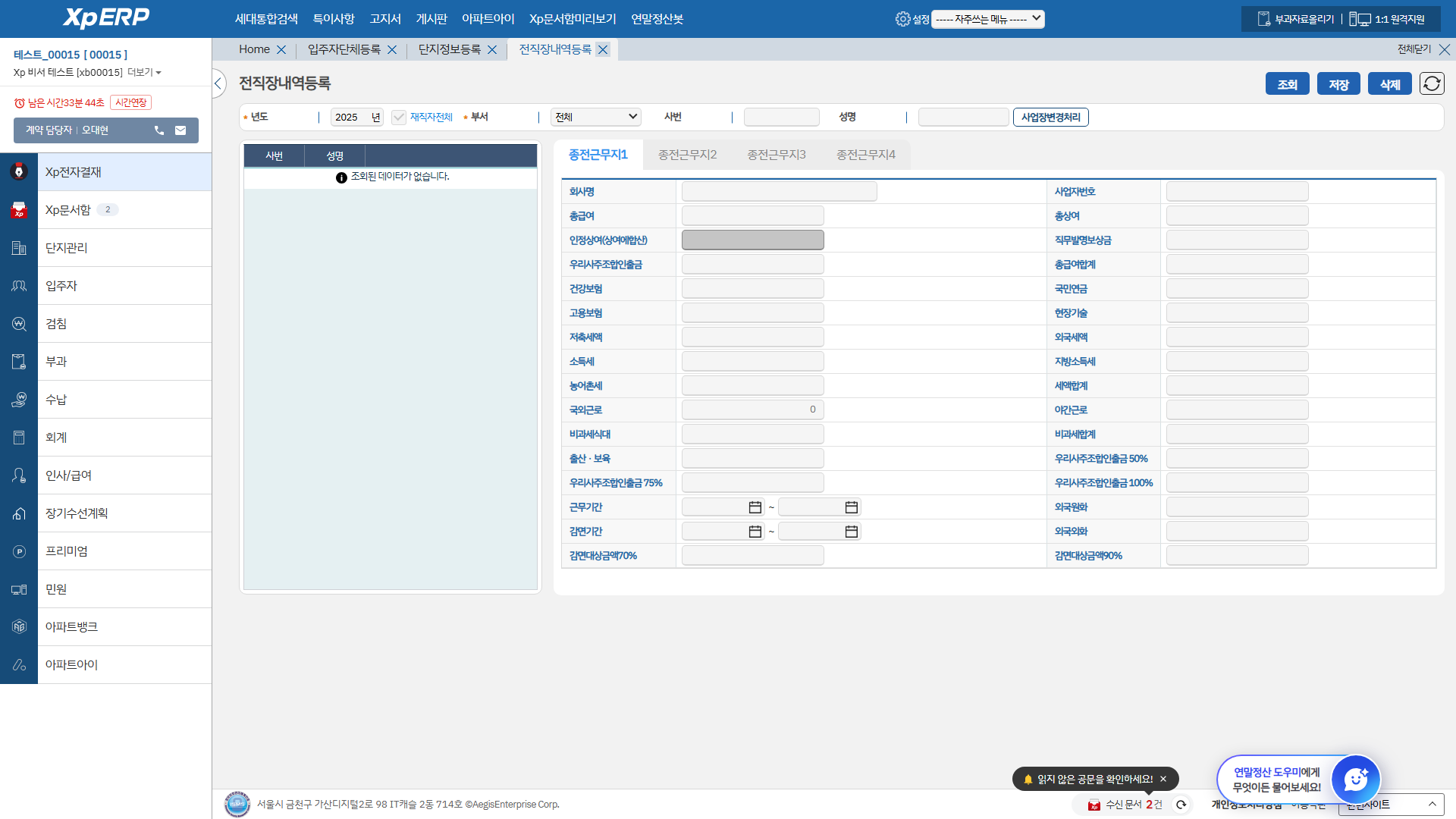Open the 감면기간 end date calendar icon
The image size is (1456, 819).
pos(851,532)
